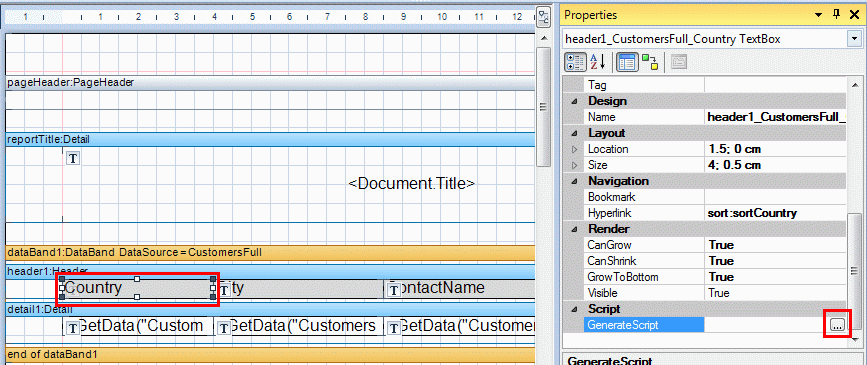The image size is (867, 365).
Task: Expand the Location property
Action: pos(574,149)
